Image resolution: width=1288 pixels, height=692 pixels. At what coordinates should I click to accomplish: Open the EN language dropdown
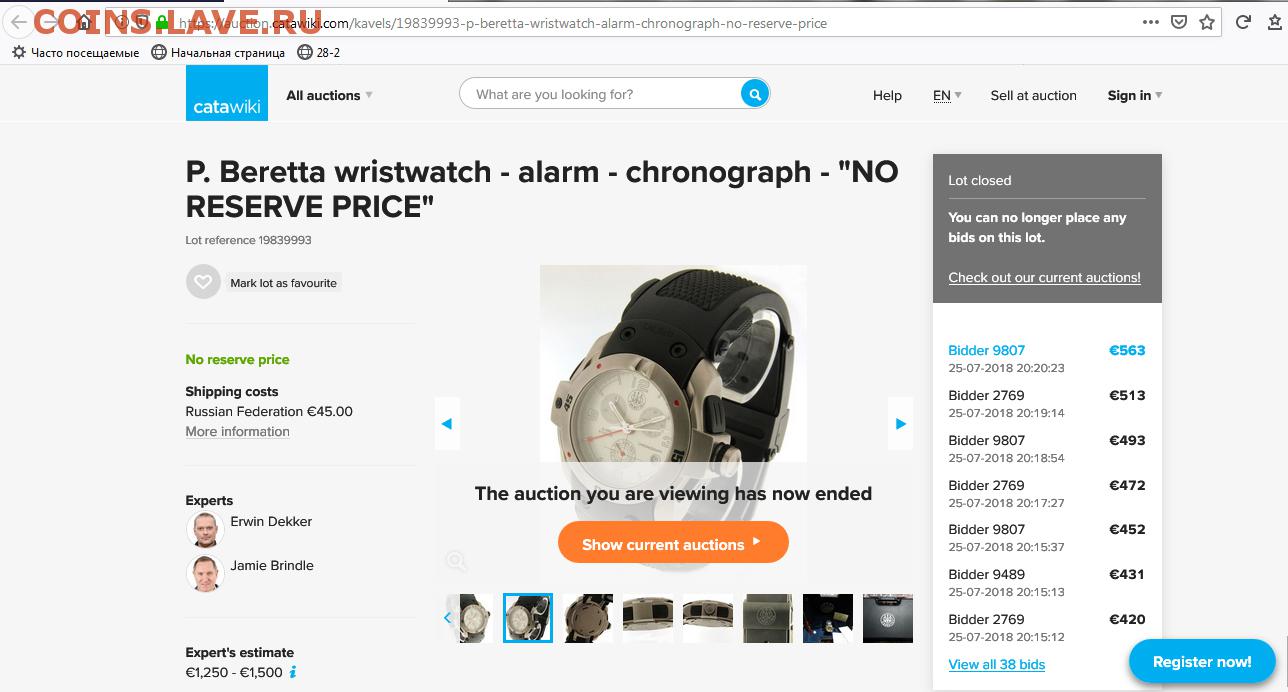pyautogui.click(x=947, y=95)
